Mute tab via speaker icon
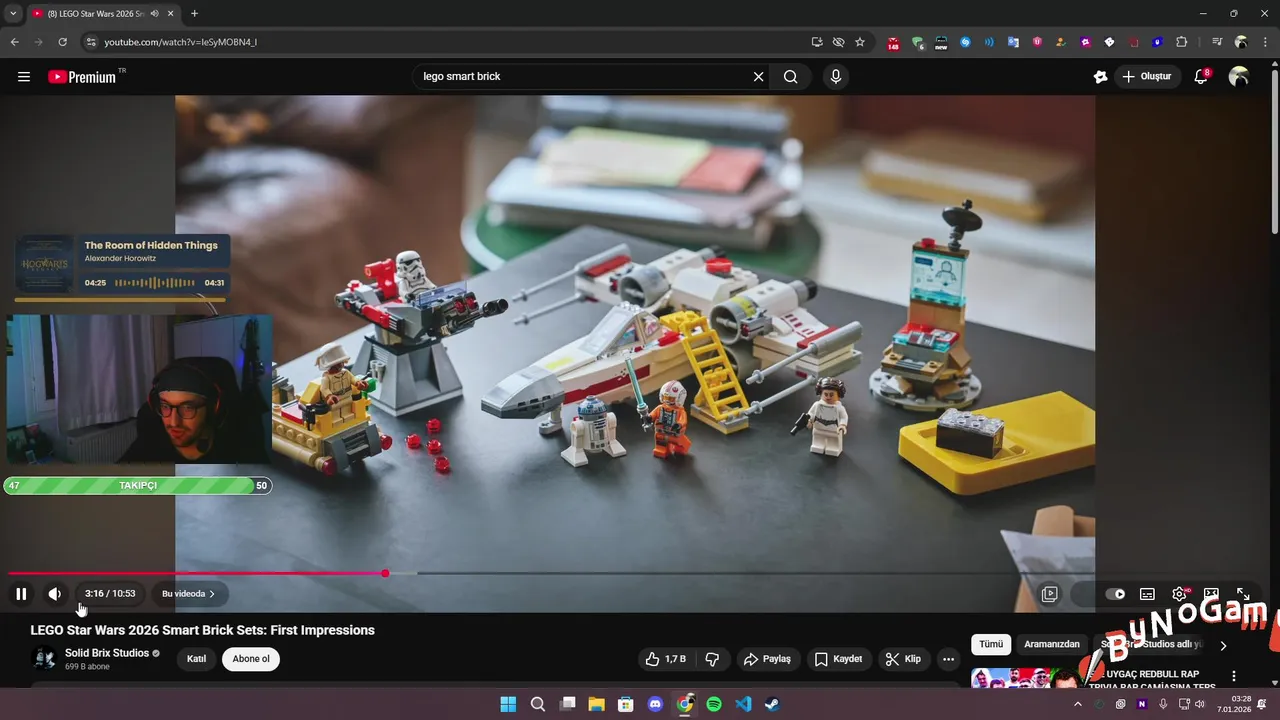 coord(154,14)
